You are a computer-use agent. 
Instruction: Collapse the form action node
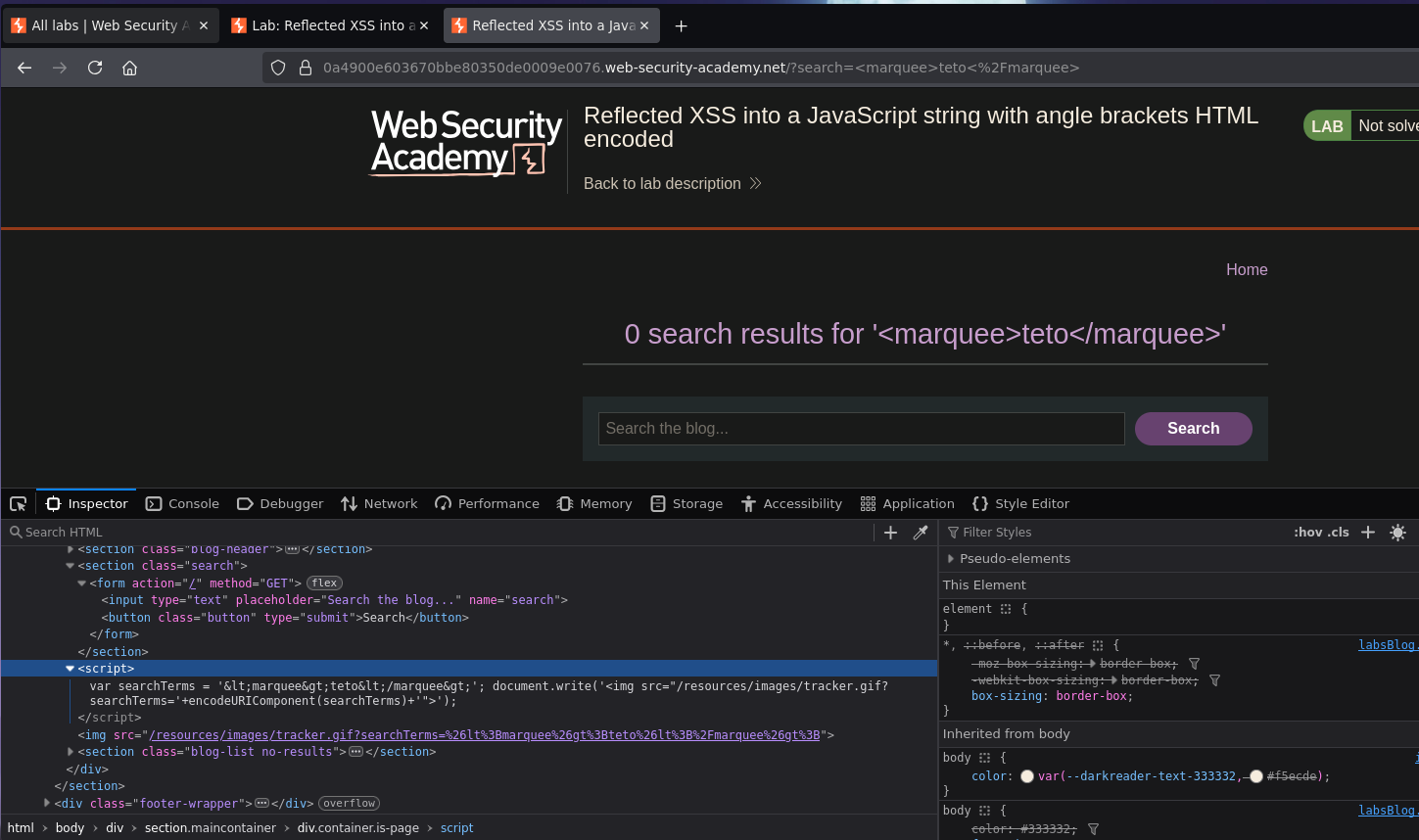82,583
